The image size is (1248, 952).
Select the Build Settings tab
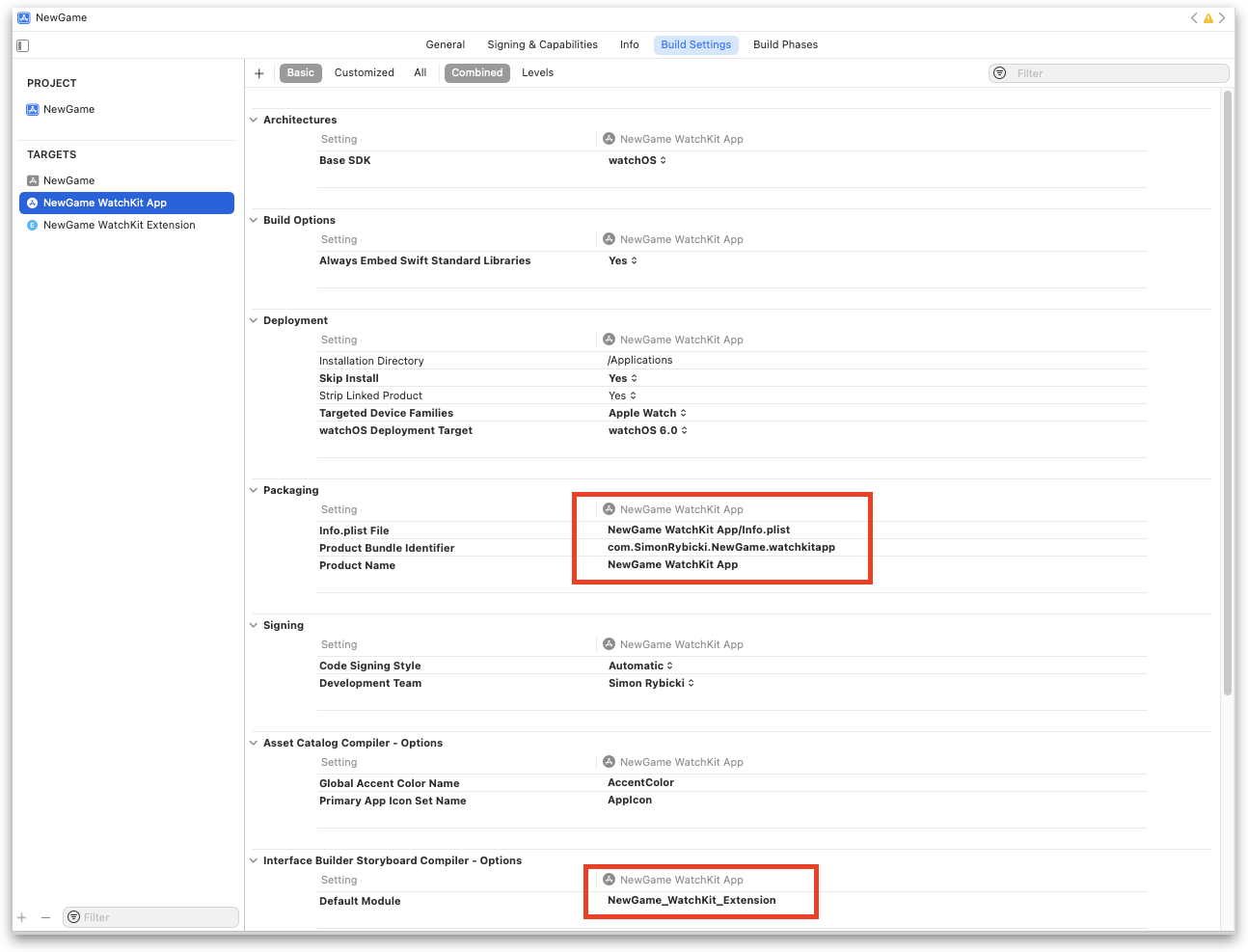[x=696, y=45]
